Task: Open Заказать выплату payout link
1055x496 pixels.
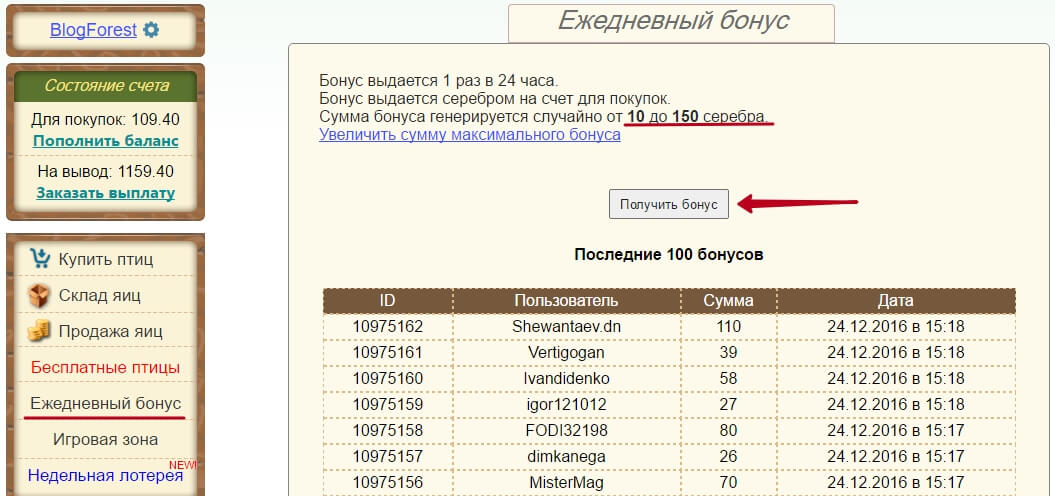Action: click(106, 193)
